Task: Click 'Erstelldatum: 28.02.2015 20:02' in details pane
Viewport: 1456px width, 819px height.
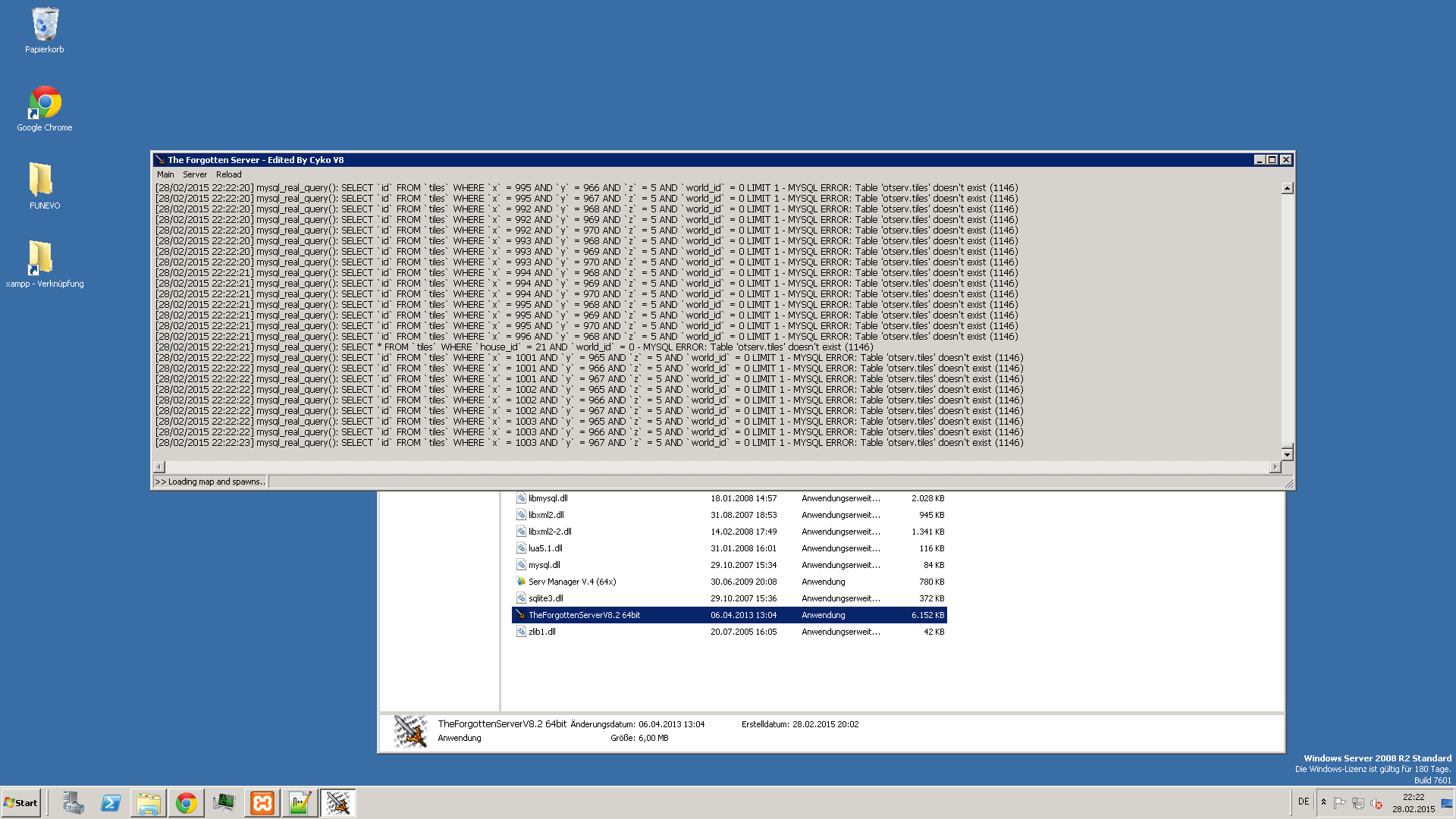Action: [800, 724]
